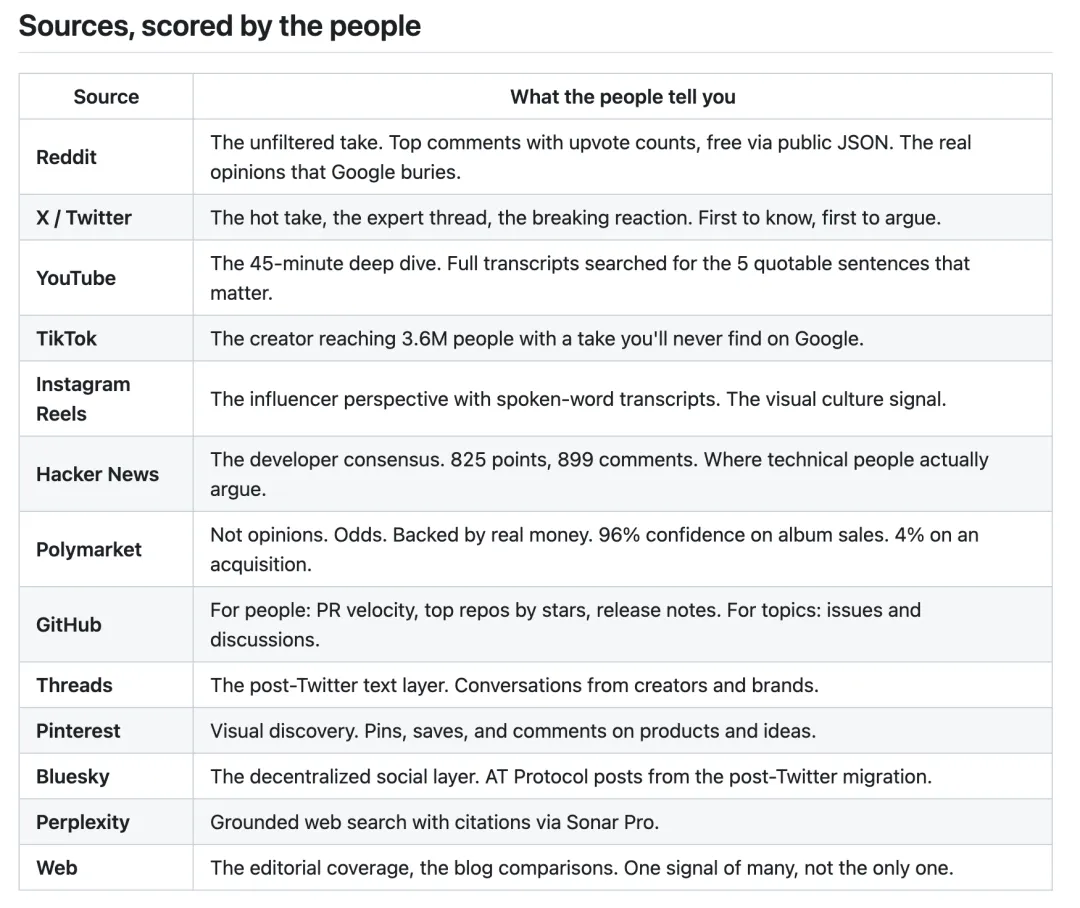The image size is (1080, 908).
Task: Select the Source column header
Action: (x=106, y=96)
